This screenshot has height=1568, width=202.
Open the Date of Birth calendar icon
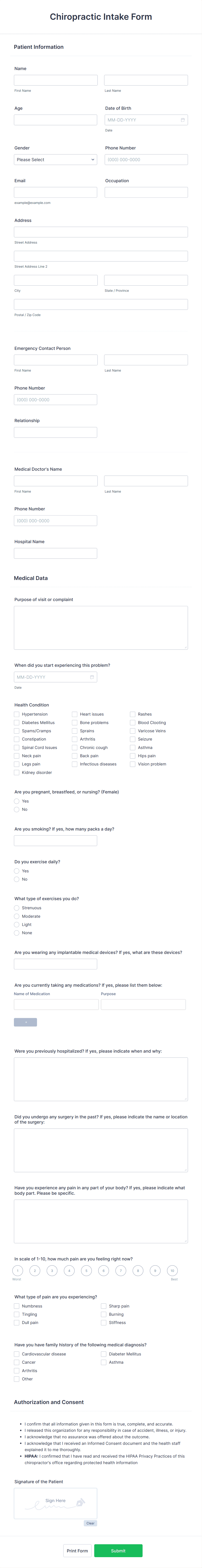tap(182, 120)
